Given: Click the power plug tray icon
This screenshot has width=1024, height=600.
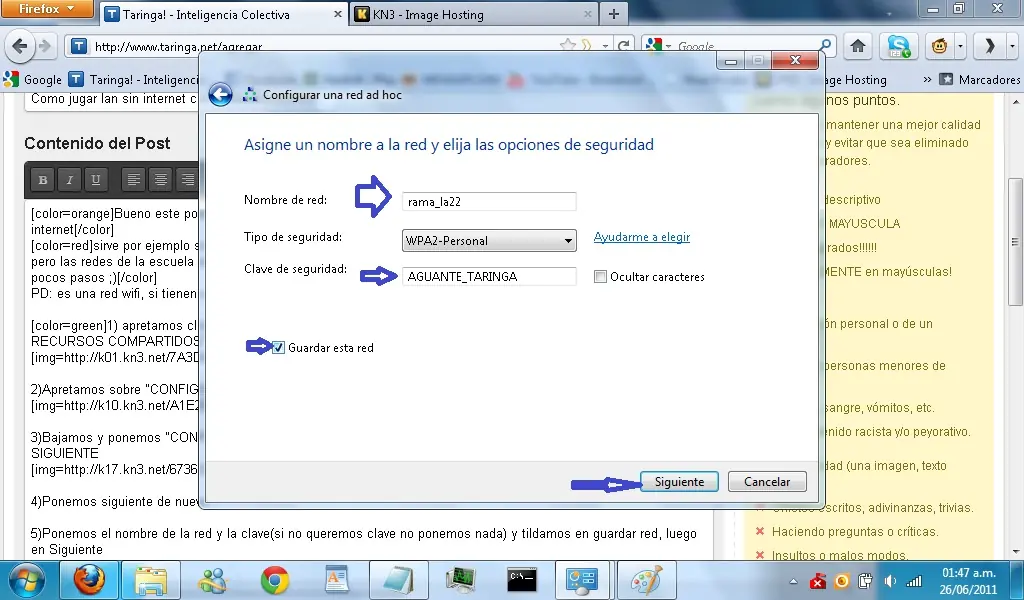Looking at the screenshot, I should (866, 581).
